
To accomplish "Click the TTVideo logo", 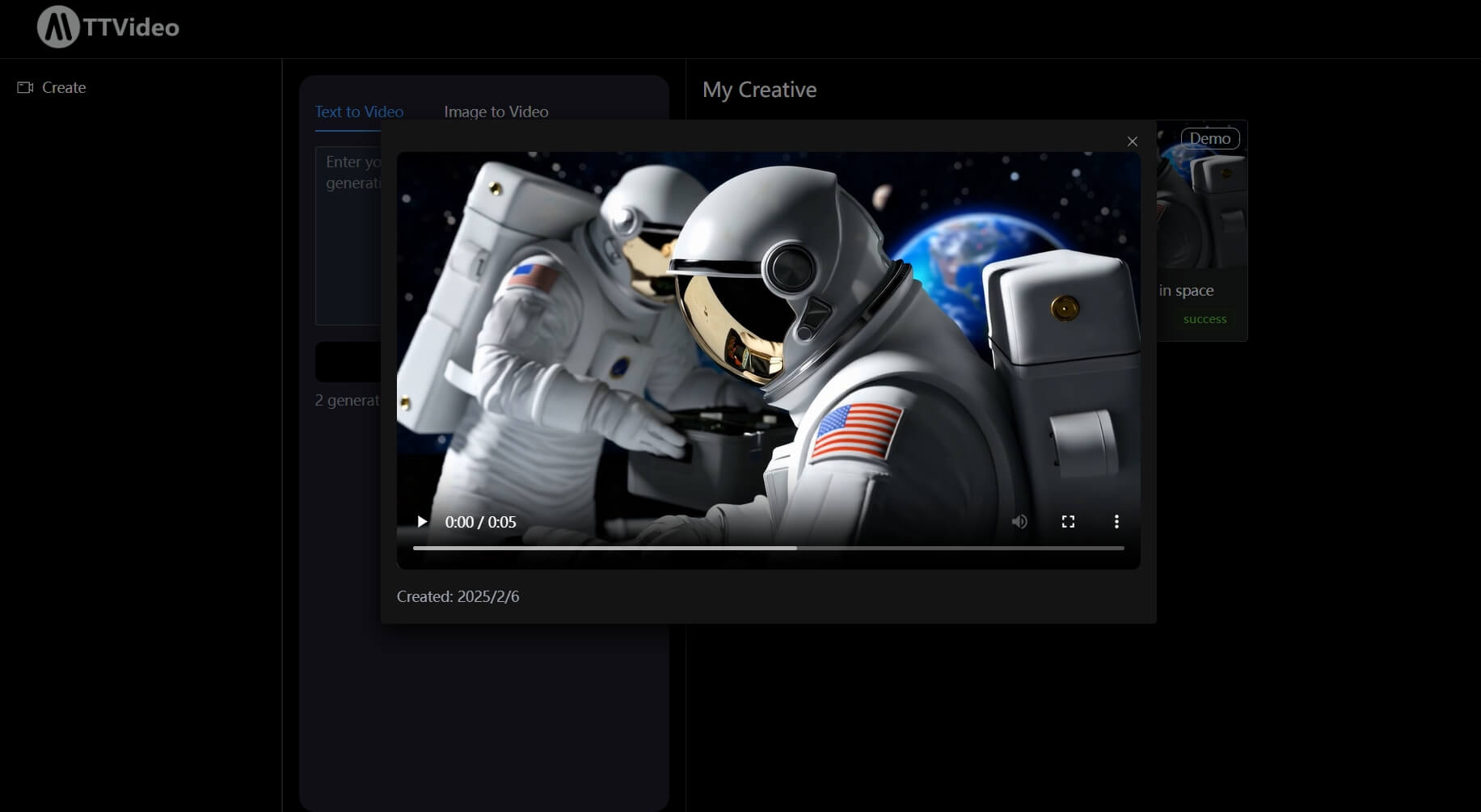I will pos(108,27).
